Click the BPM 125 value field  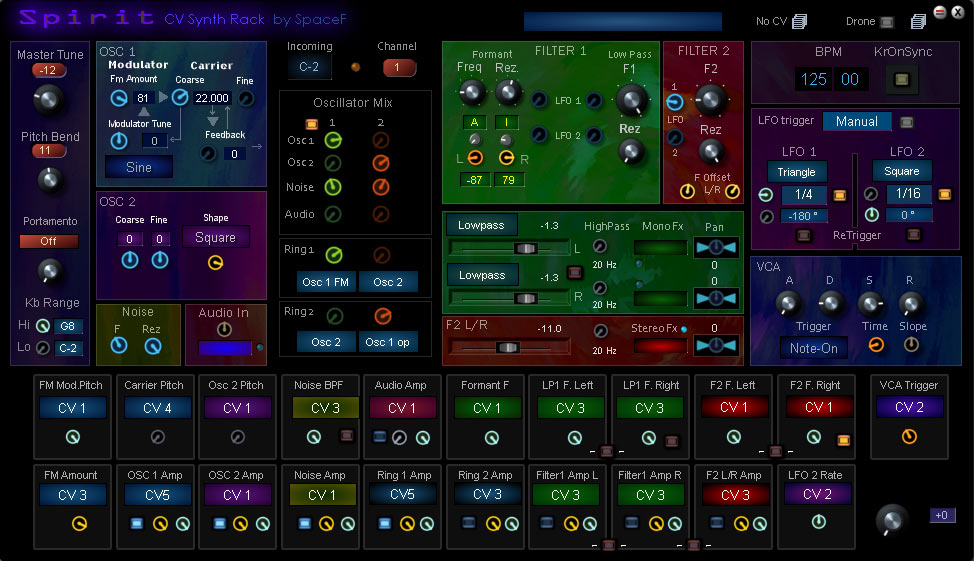(x=814, y=80)
